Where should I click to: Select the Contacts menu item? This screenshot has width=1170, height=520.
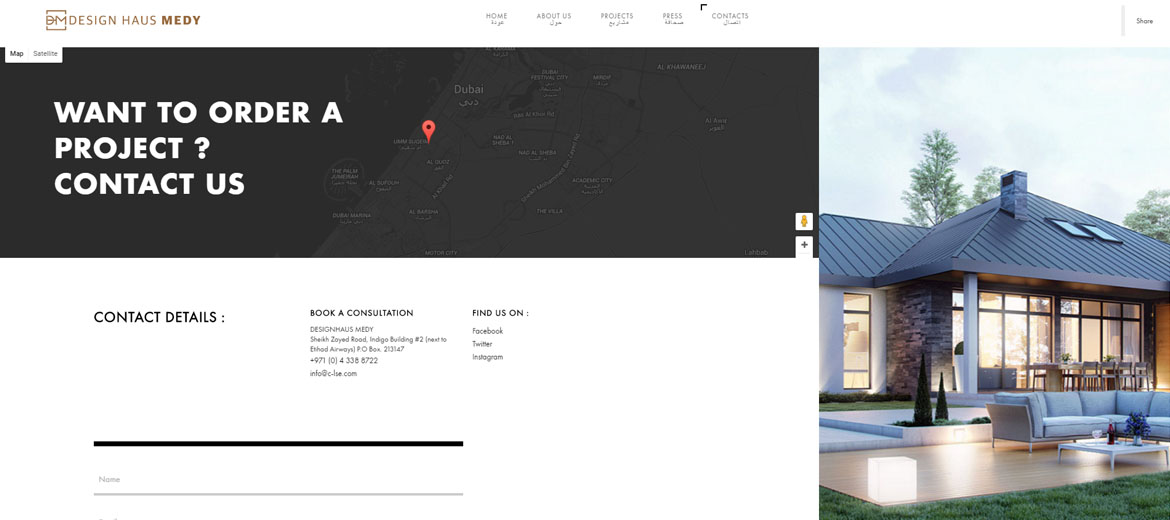tap(730, 18)
